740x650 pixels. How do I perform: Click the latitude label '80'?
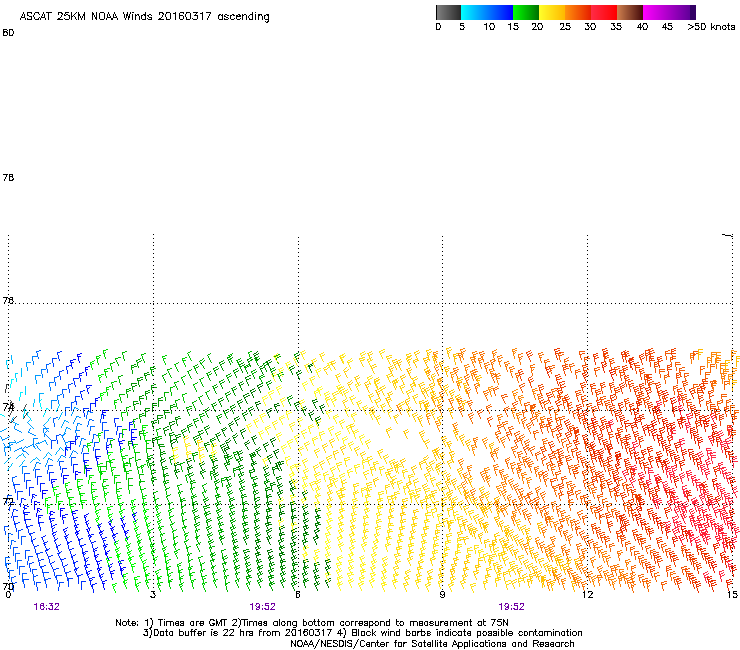(x=8, y=33)
